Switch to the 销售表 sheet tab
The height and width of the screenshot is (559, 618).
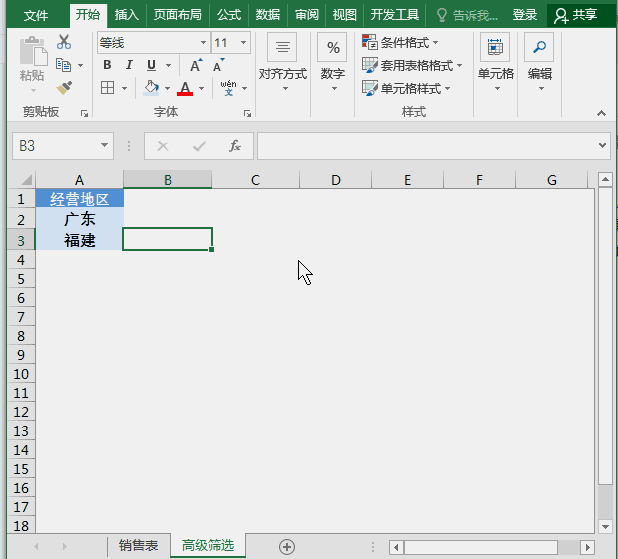[x=138, y=546]
